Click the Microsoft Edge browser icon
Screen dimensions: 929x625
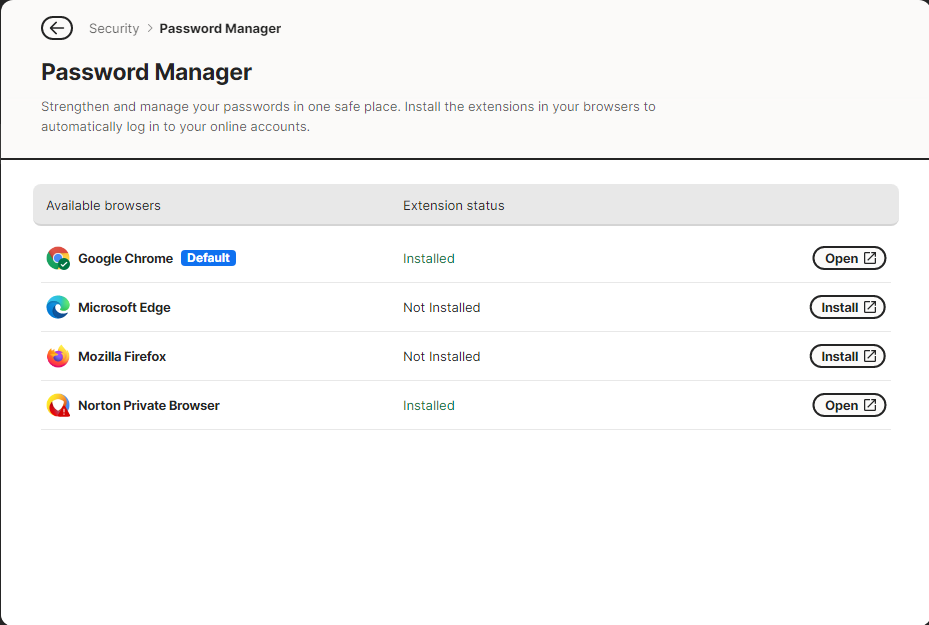tap(58, 307)
